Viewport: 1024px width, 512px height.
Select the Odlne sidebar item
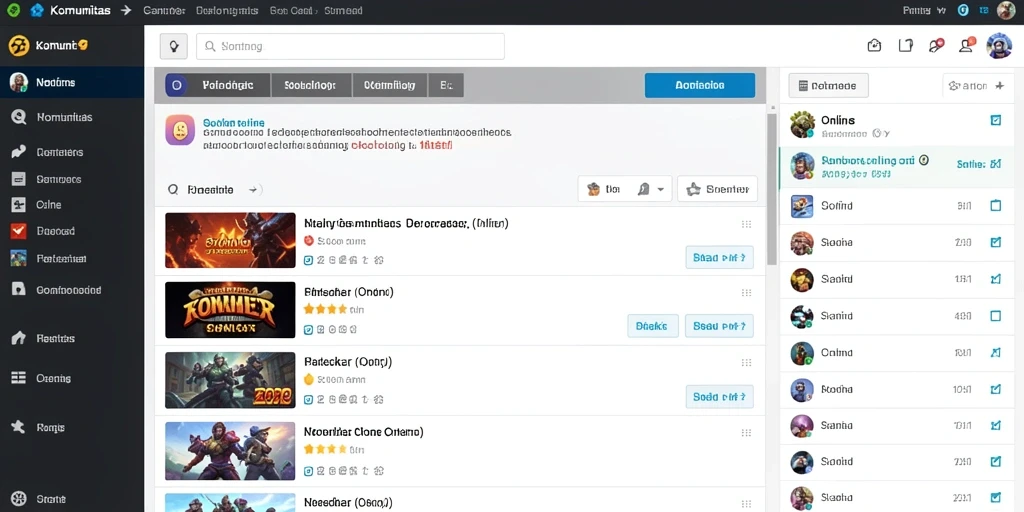point(48,205)
